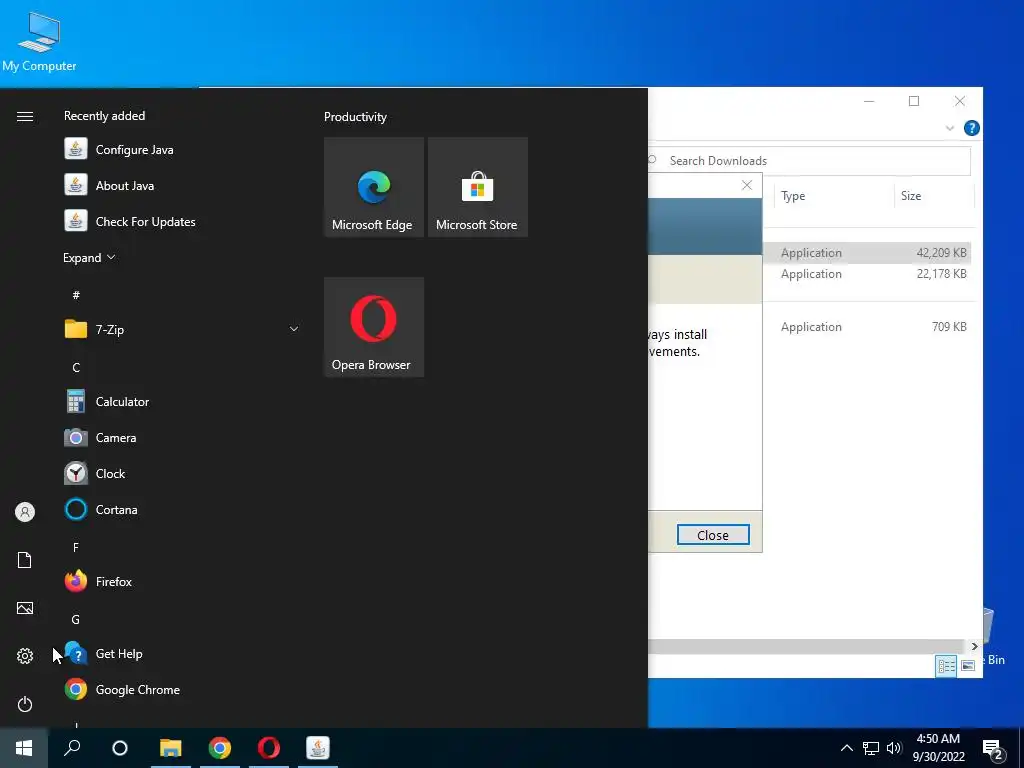This screenshot has width=1024, height=768.
Task: Jump to letter group G
Action: [x=76, y=619]
